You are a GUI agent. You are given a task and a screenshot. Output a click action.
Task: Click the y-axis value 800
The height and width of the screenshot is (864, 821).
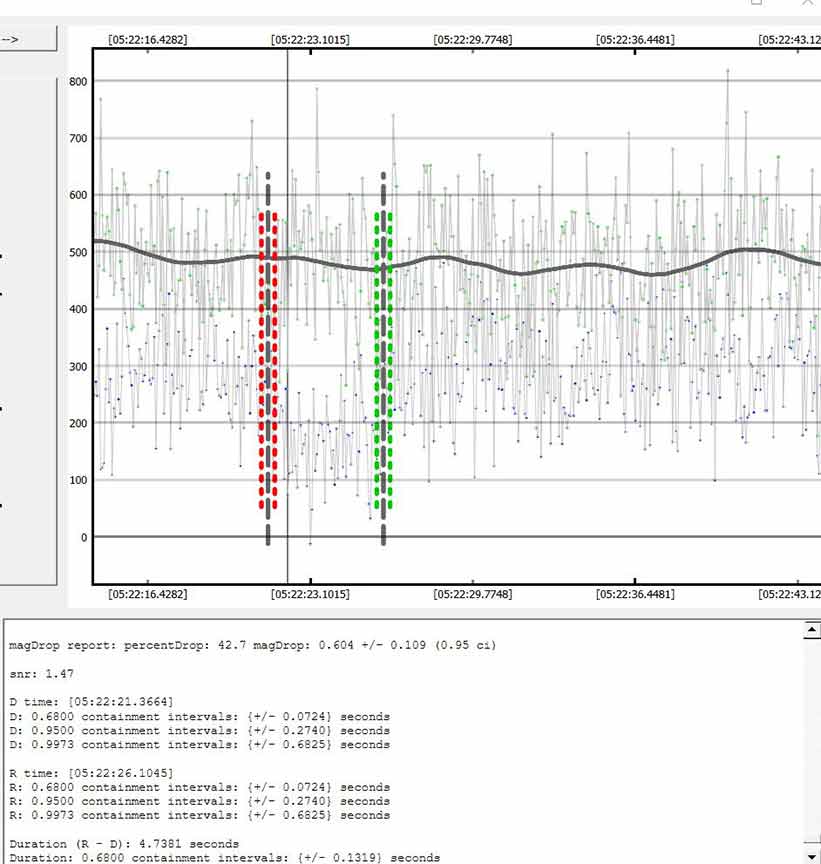[x=78, y=82]
